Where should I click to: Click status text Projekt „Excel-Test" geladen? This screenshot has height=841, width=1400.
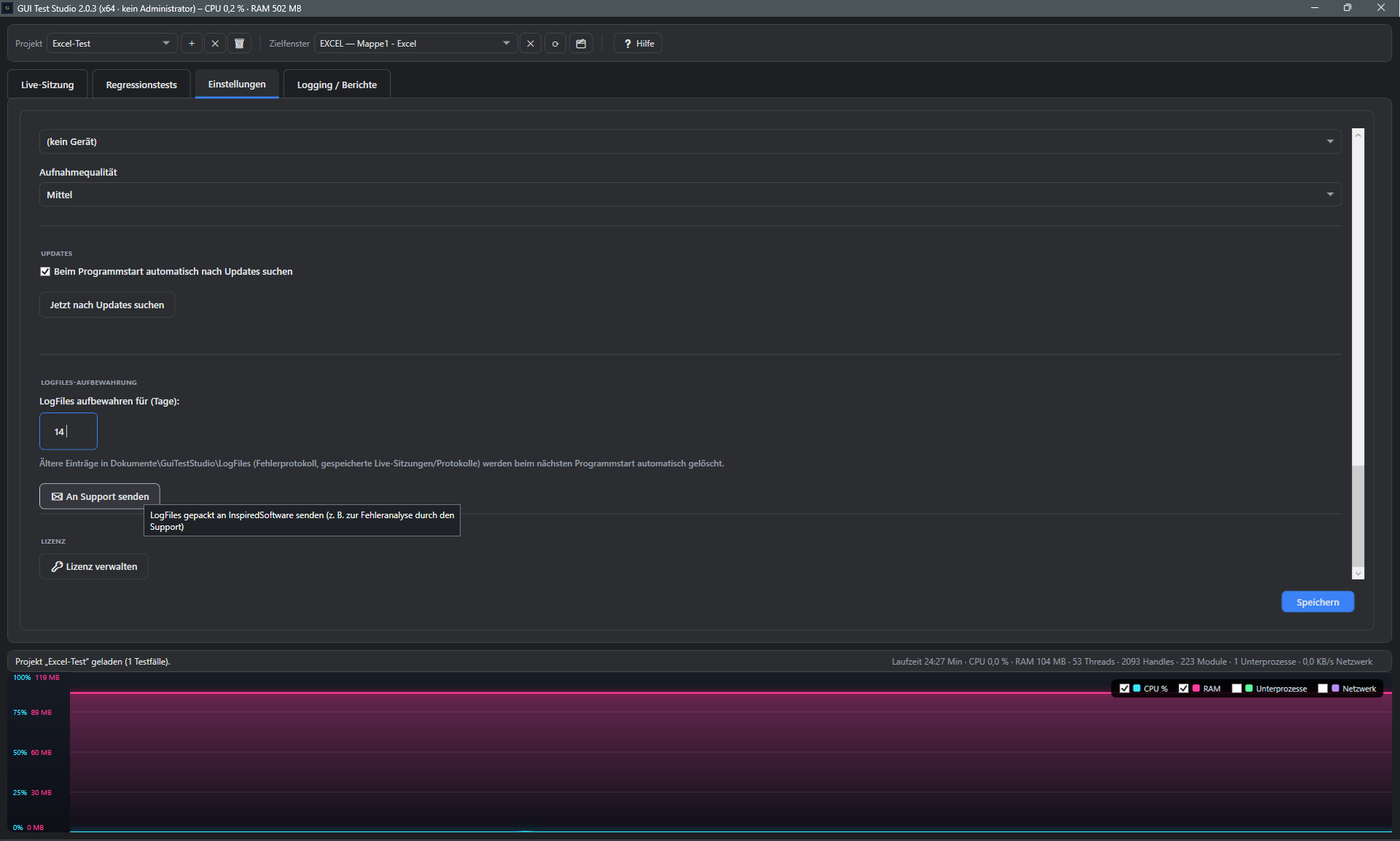click(93, 662)
